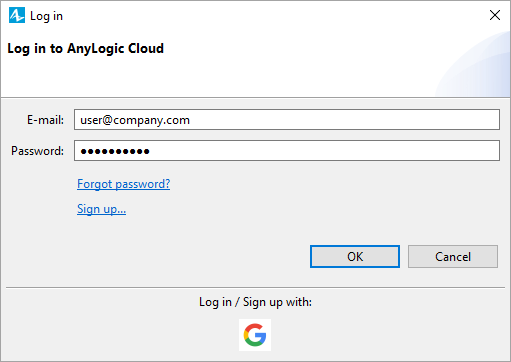The height and width of the screenshot is (362, 511).
Task: Click the Log in to AnyLogic Cloud heading
Action: point(86,49)
